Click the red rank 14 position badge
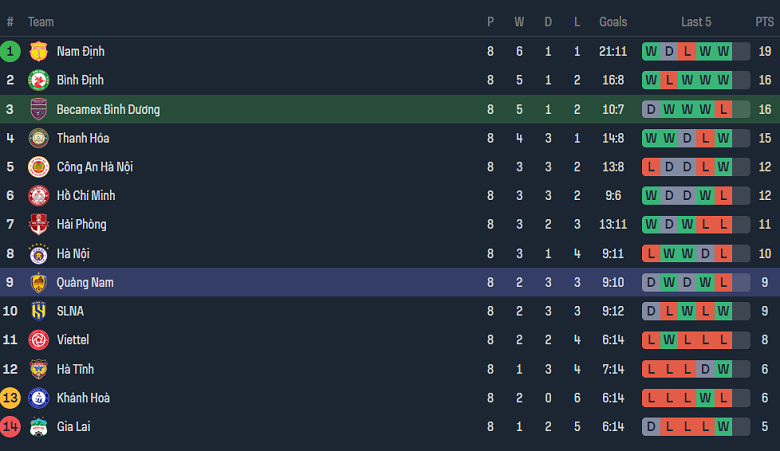780x451 pixels. pyautogui.click(x=10, y=427)
